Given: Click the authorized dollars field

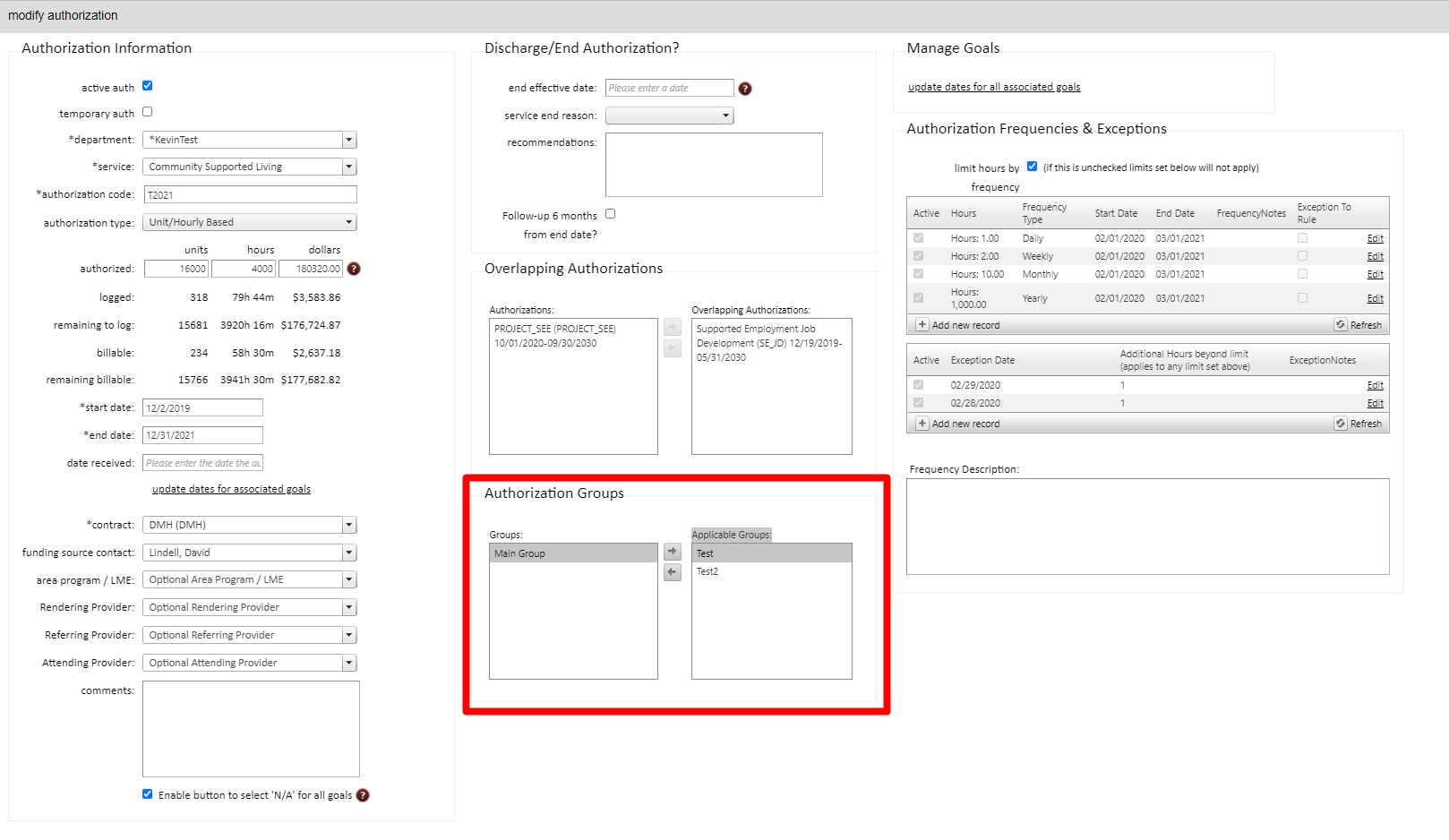Looking at the screenshot, I should [x=311, y=269].
